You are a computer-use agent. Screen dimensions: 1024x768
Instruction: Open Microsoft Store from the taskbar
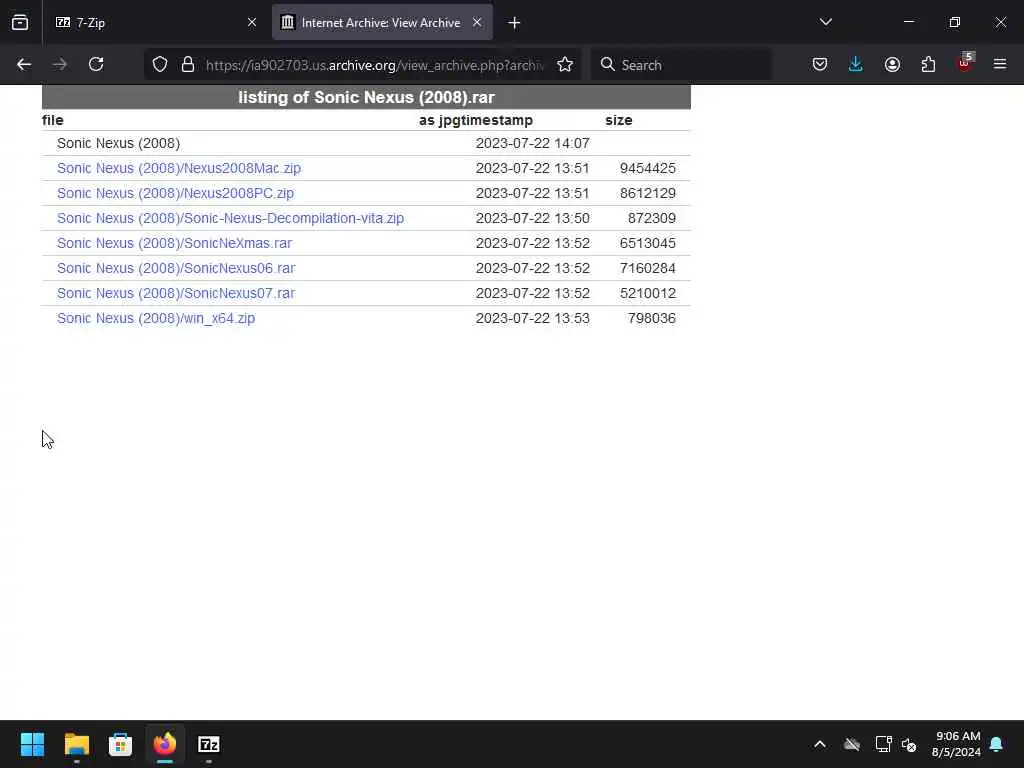pos(120,744)
